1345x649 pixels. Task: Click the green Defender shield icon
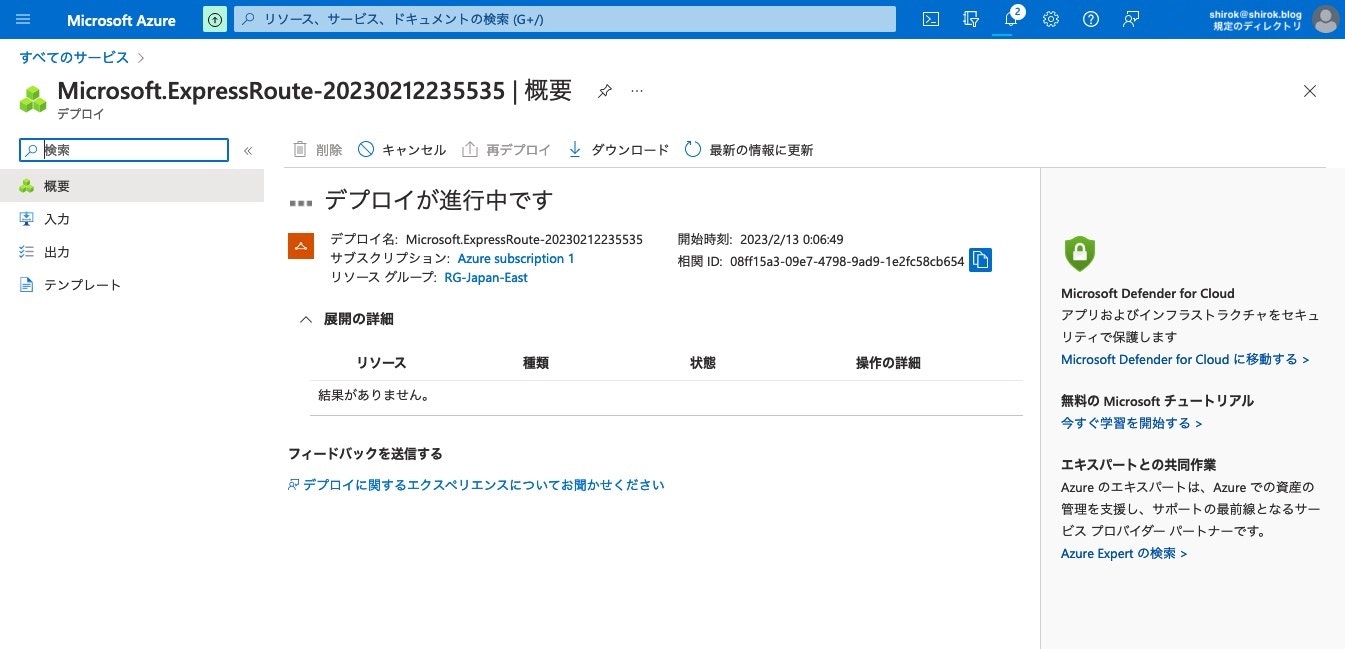1079,253
